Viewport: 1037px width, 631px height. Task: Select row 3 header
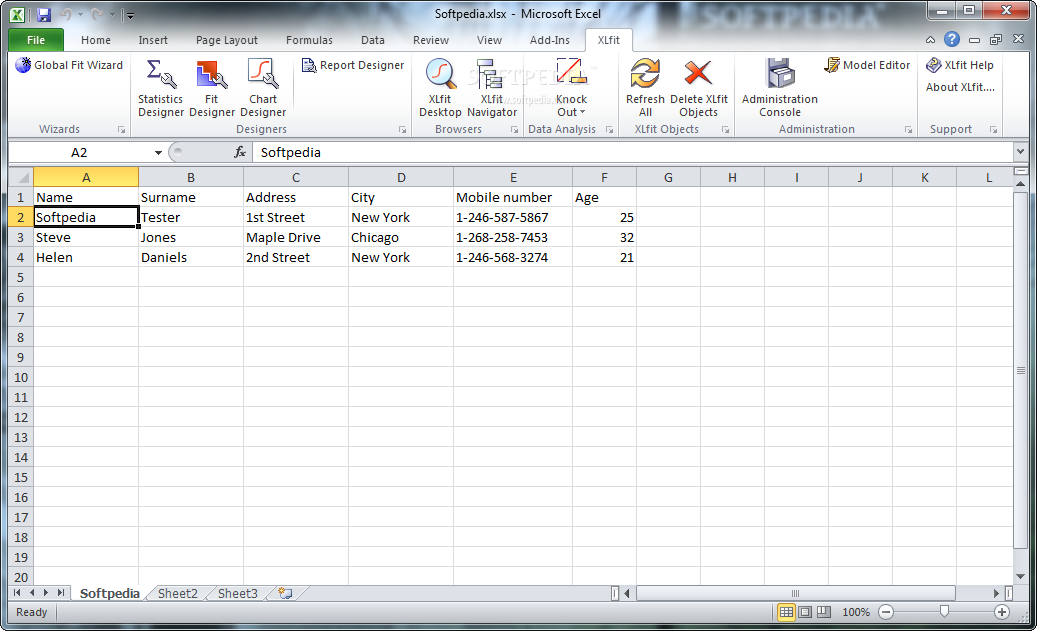click(x=21, y=237)
